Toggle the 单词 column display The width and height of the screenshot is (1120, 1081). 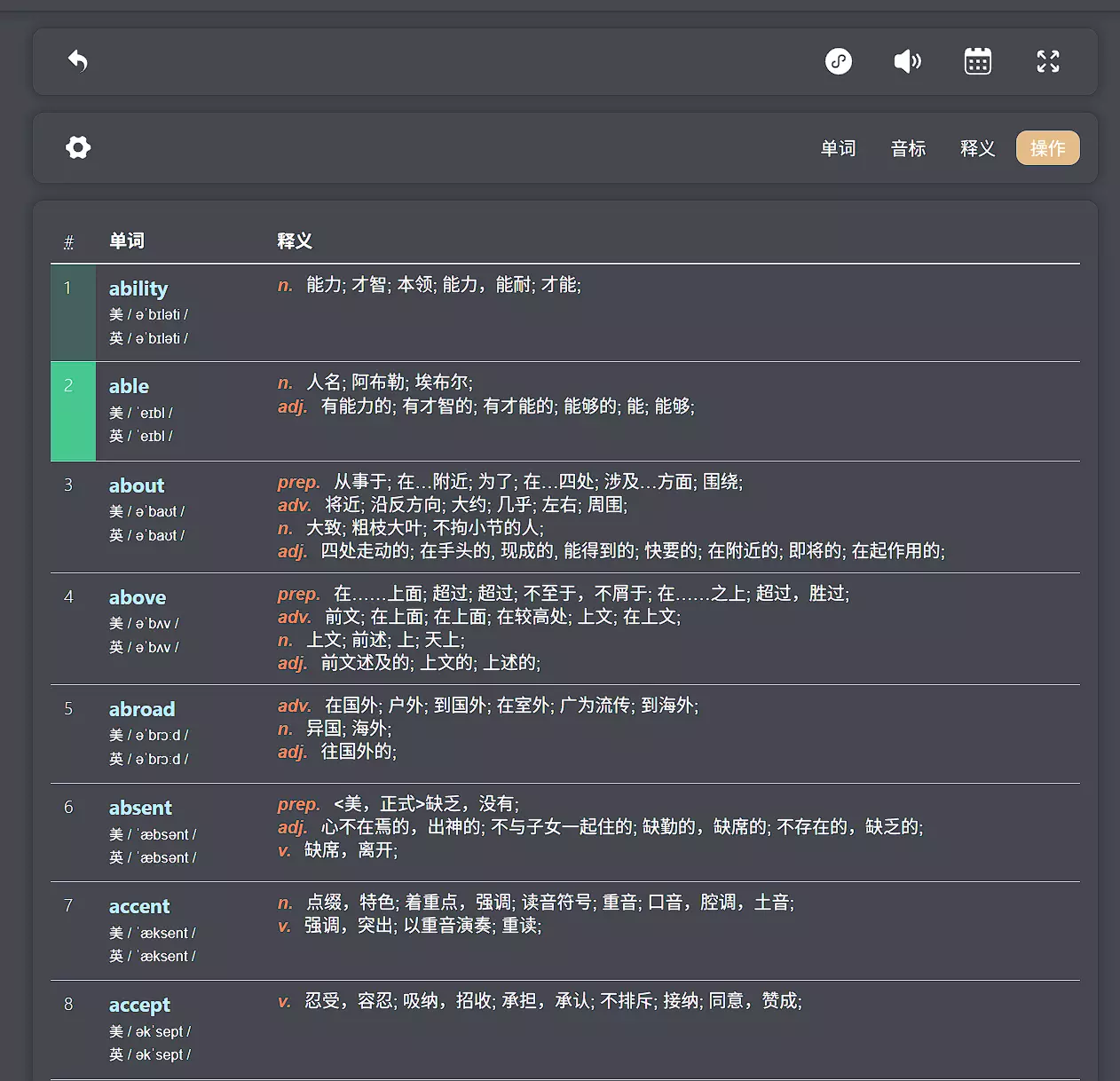click(838, 148)
